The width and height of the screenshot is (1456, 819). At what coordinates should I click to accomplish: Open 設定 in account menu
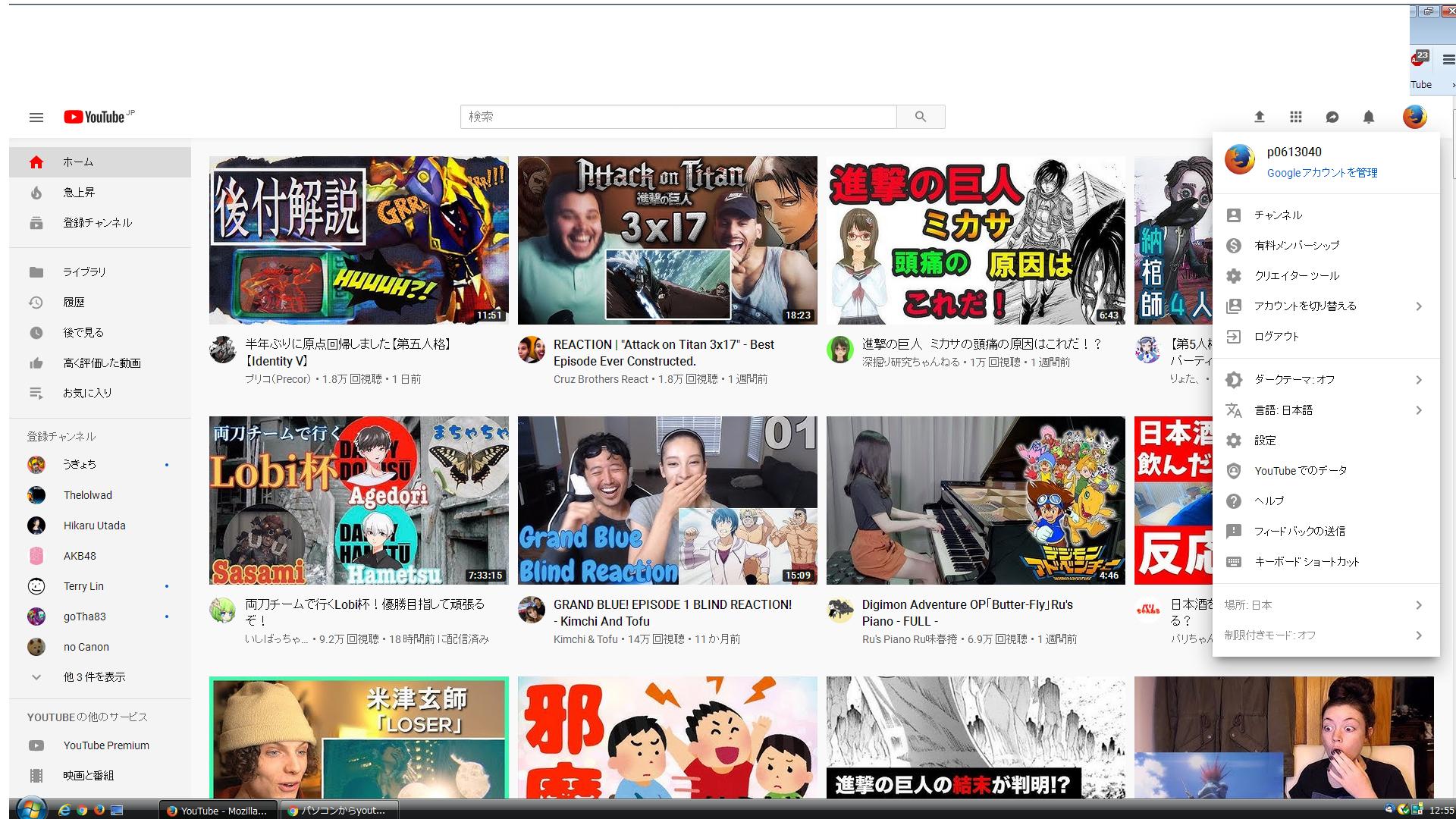tap(1326, 441)
